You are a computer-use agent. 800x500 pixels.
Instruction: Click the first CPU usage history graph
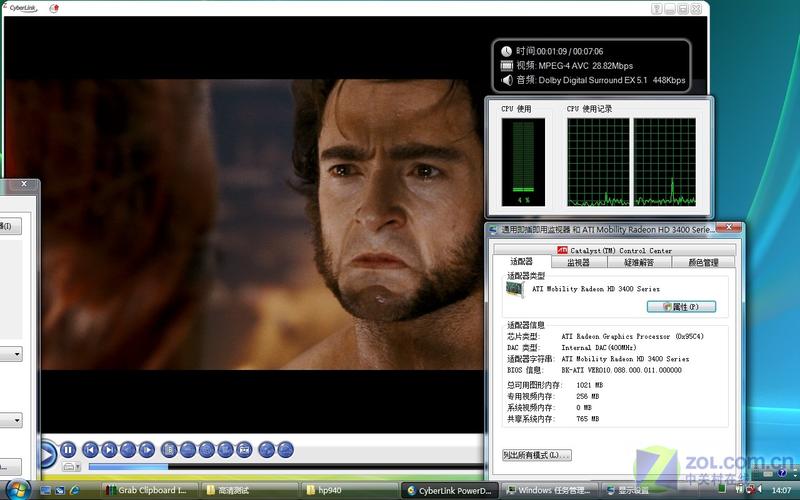pyautogui.click(x=598, y=162)
